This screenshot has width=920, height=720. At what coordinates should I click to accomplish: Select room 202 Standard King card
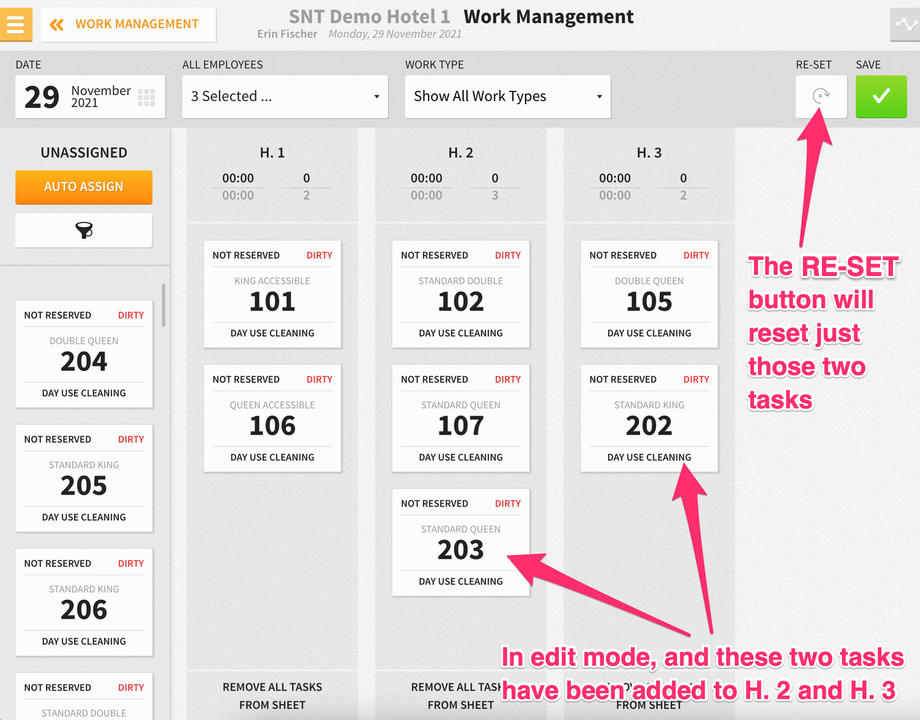coord(649,418)
